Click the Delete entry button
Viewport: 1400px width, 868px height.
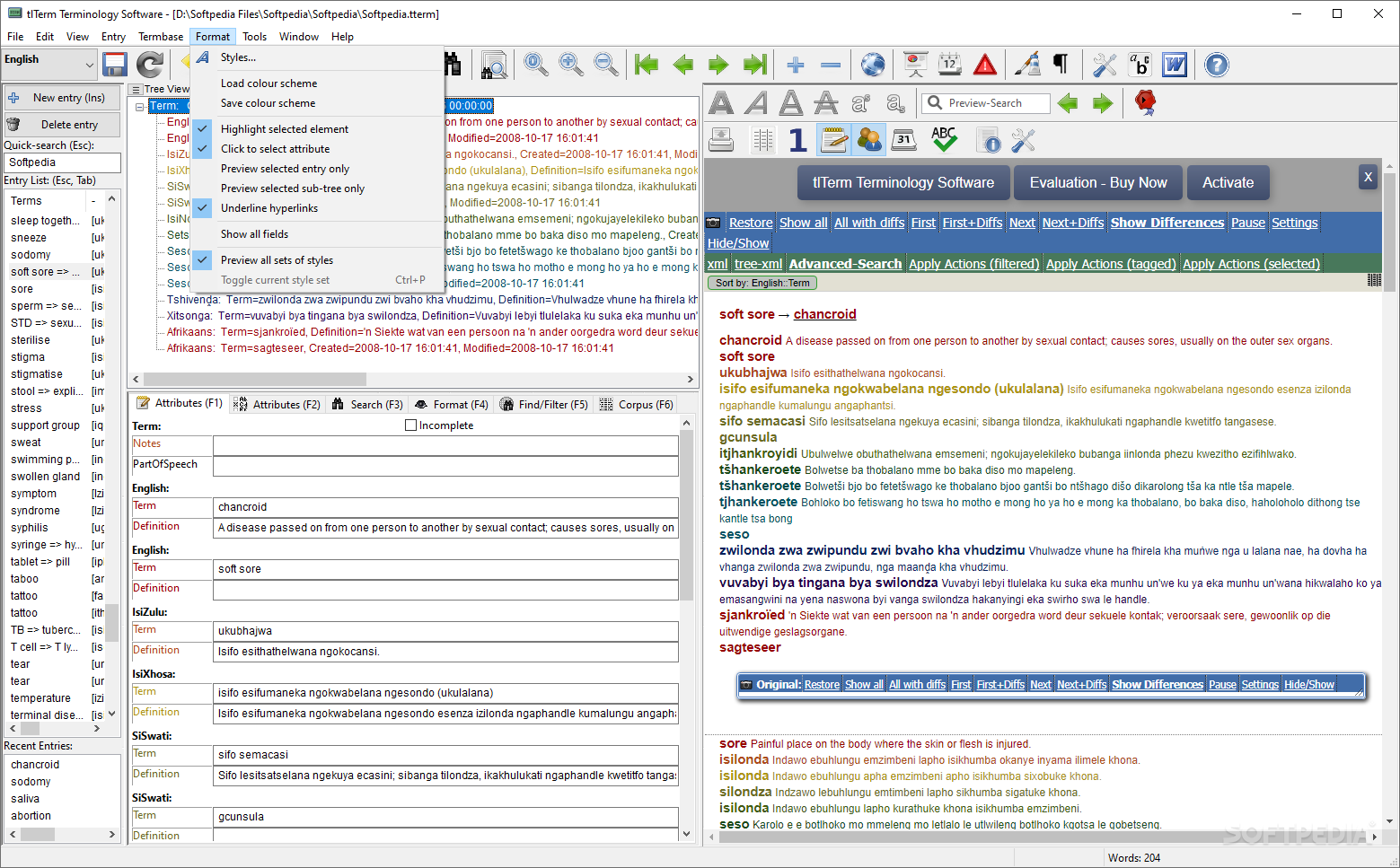pos(62,125)
